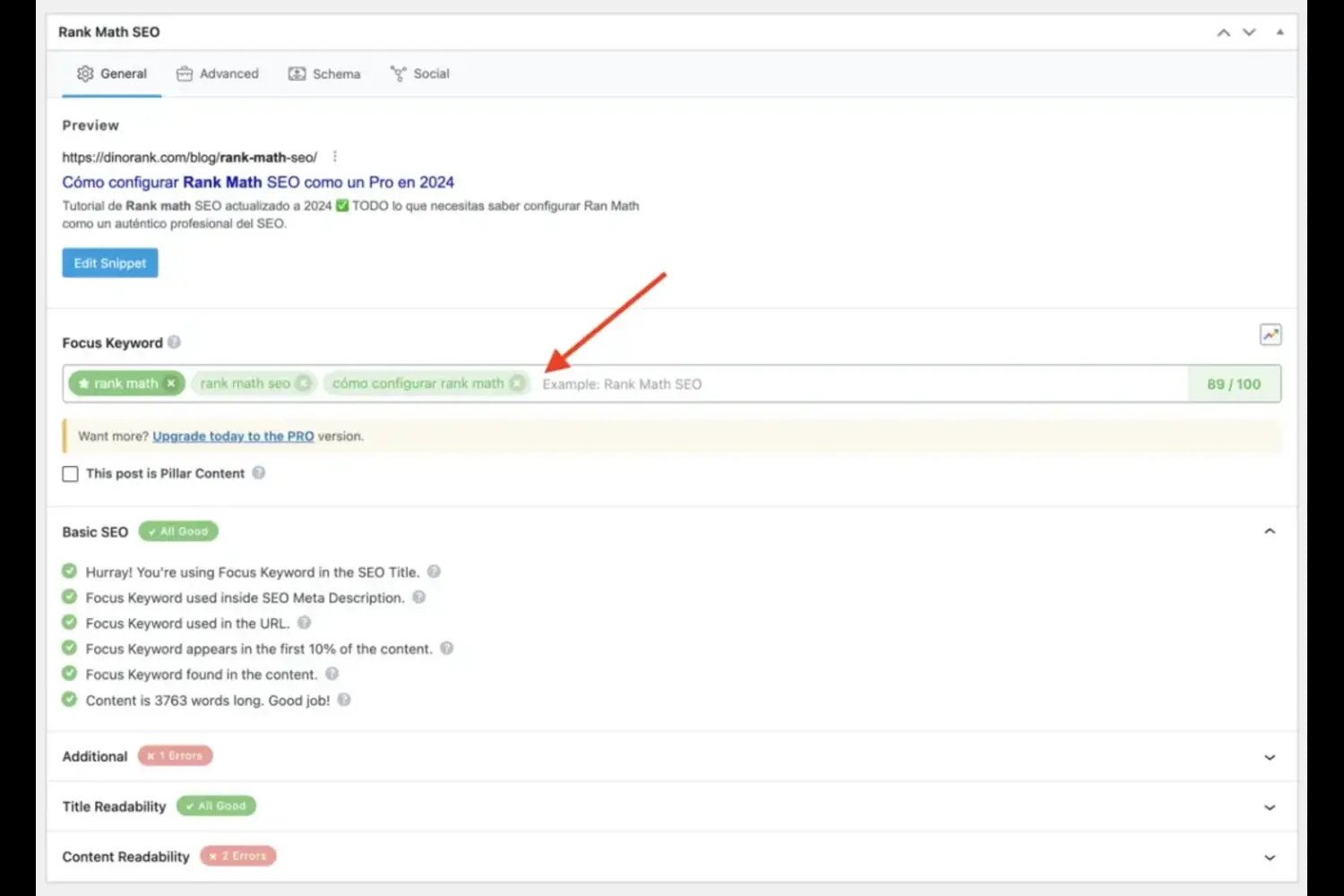Image resolution: width=1344 pixels, height=896 pixels.
Task: Open the Upgrade today to the PRO link
Action: pyautogui.click(x=233, y=436)
